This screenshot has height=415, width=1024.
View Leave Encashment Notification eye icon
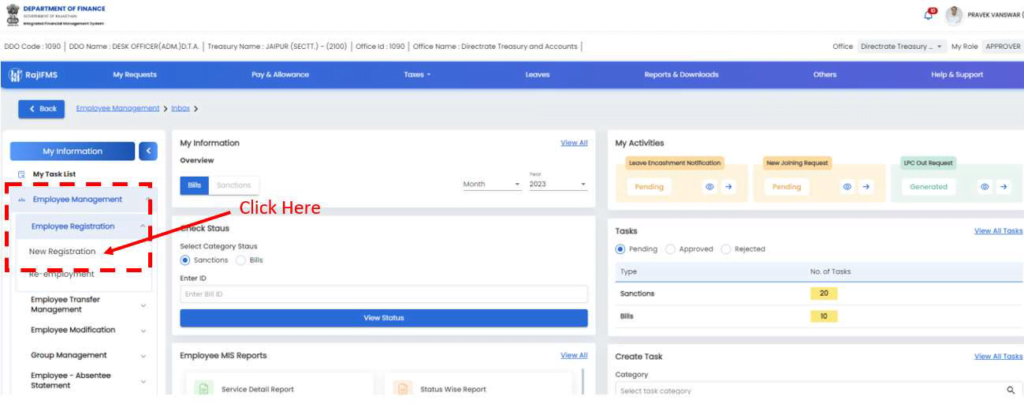click(x=709, y=187)
